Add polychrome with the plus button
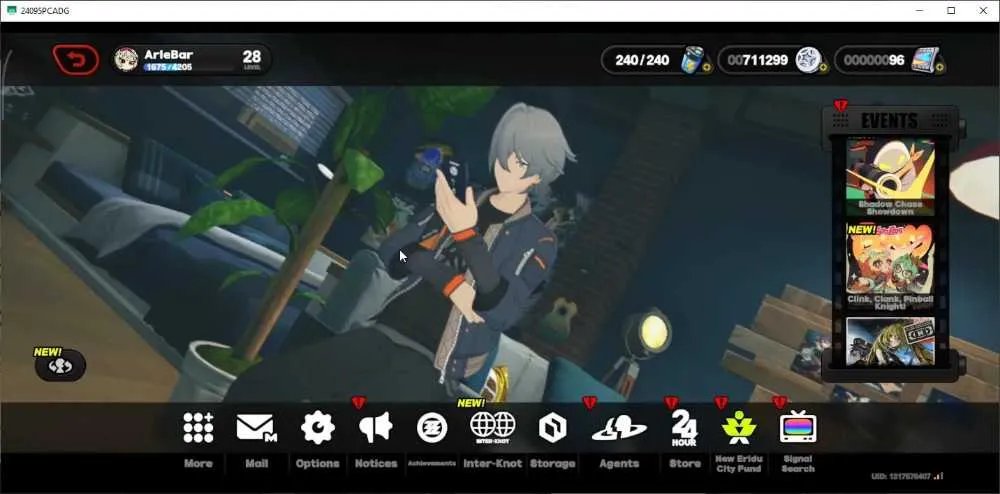The height and width of the screenshot is (494, 1000). [x=939, y=68]
